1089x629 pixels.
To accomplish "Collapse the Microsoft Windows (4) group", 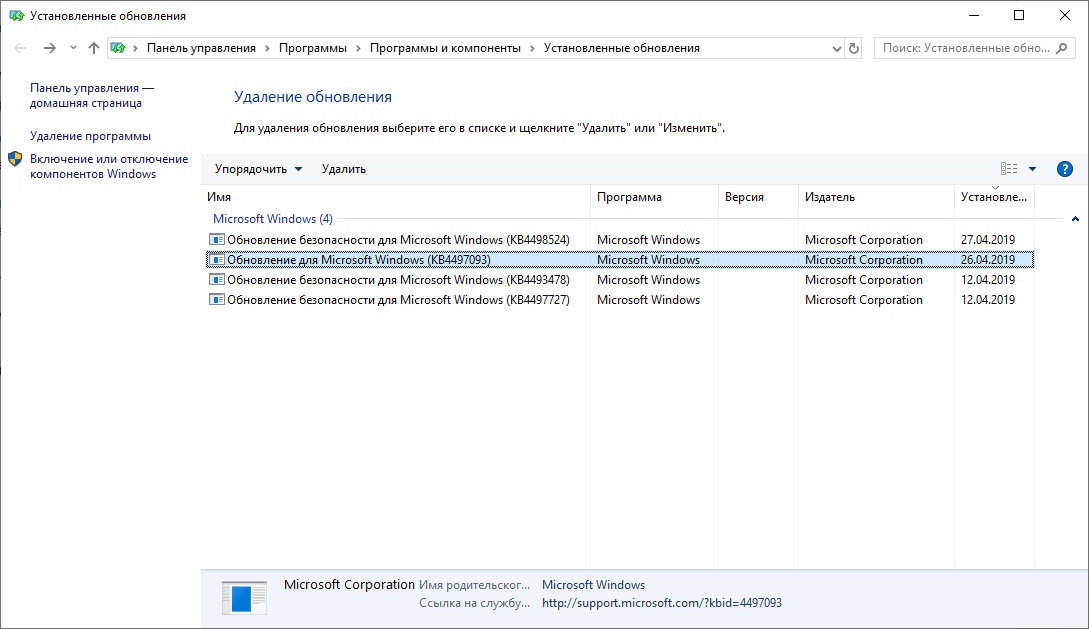I will click(x=1075, y=219).
